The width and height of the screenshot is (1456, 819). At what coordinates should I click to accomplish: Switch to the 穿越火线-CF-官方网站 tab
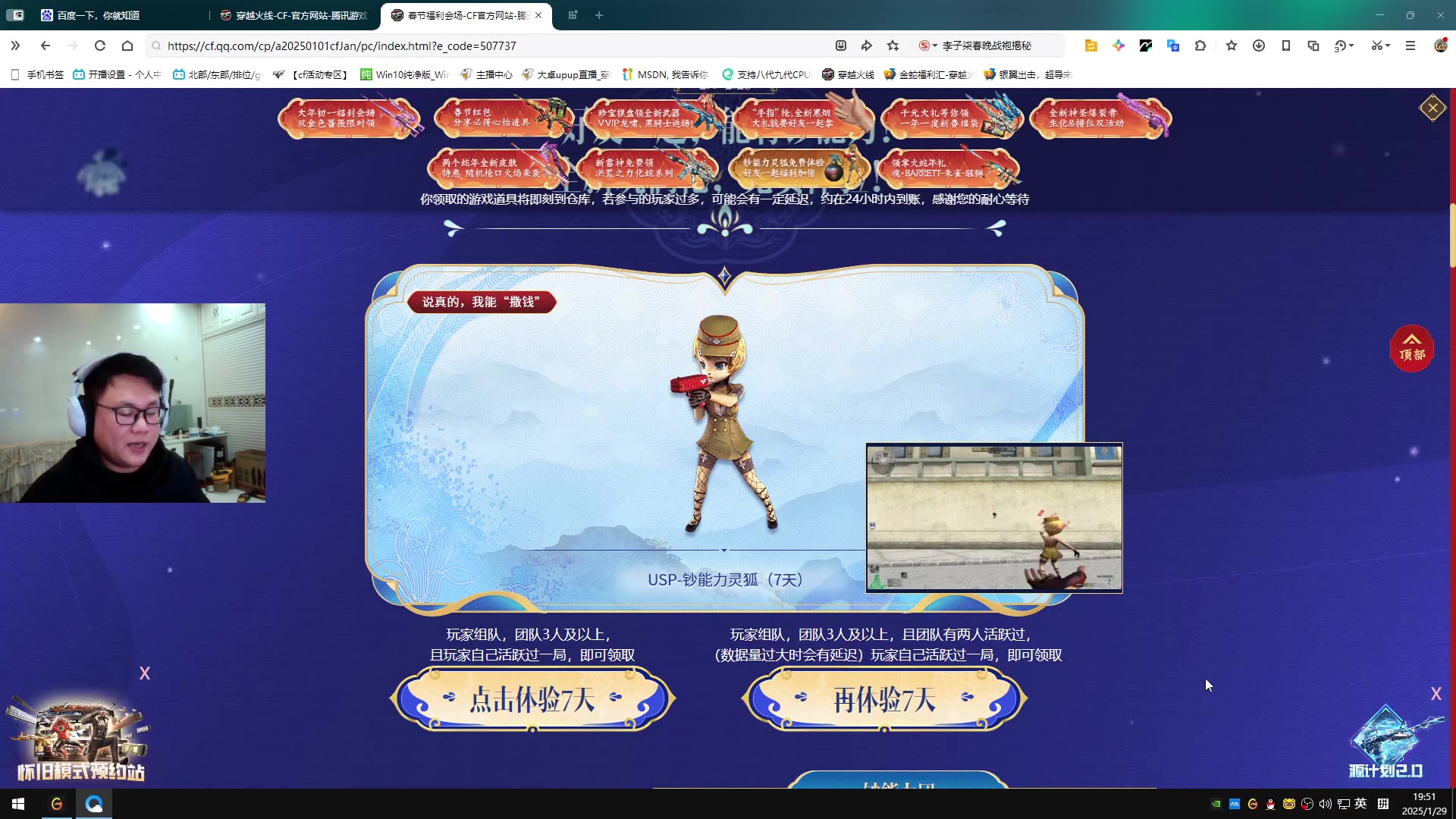point(292,15)
